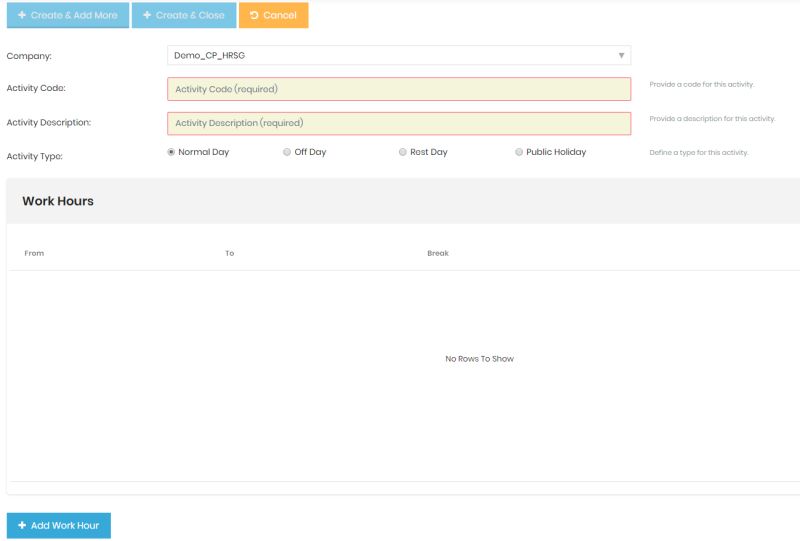Click into the Activity Code input field
The height and width of the screenshot is (541, 800).
click(x=399, y=89)
